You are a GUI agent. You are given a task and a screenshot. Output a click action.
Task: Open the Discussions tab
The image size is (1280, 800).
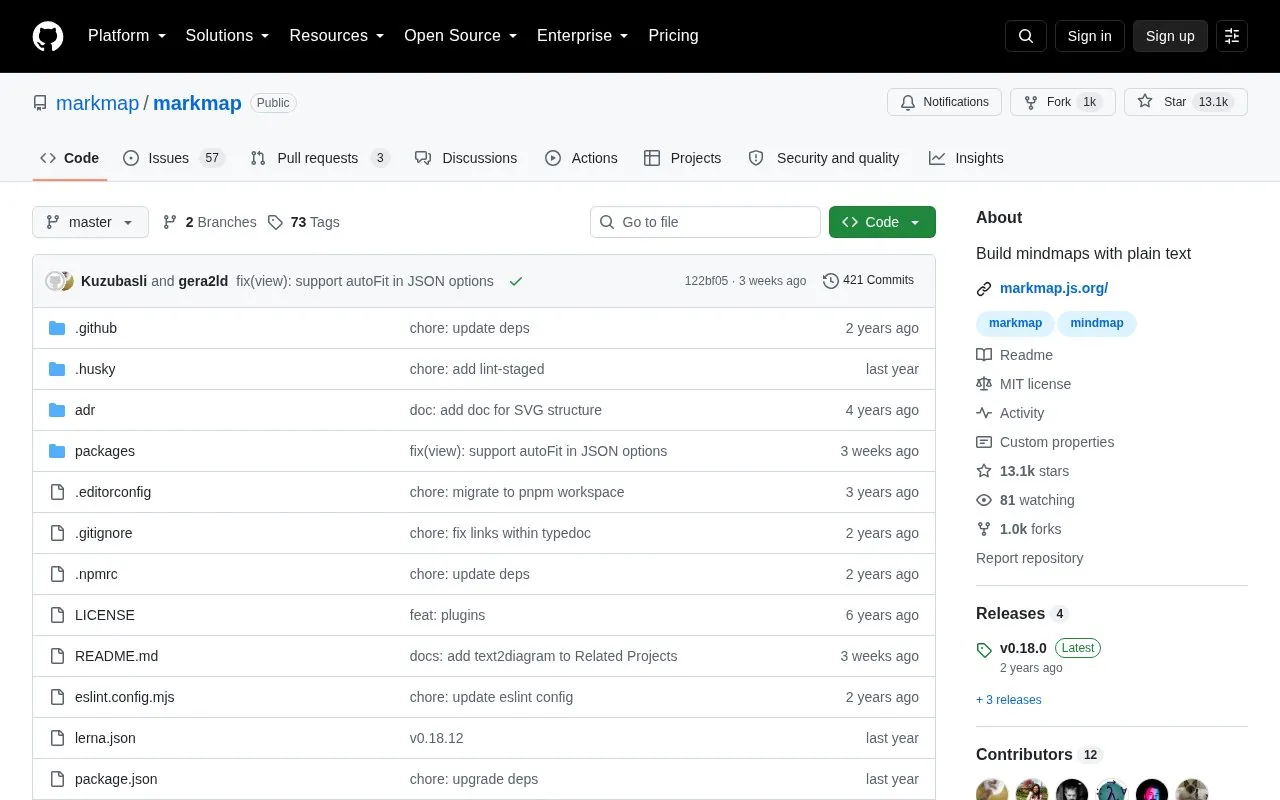coord(466,158)
